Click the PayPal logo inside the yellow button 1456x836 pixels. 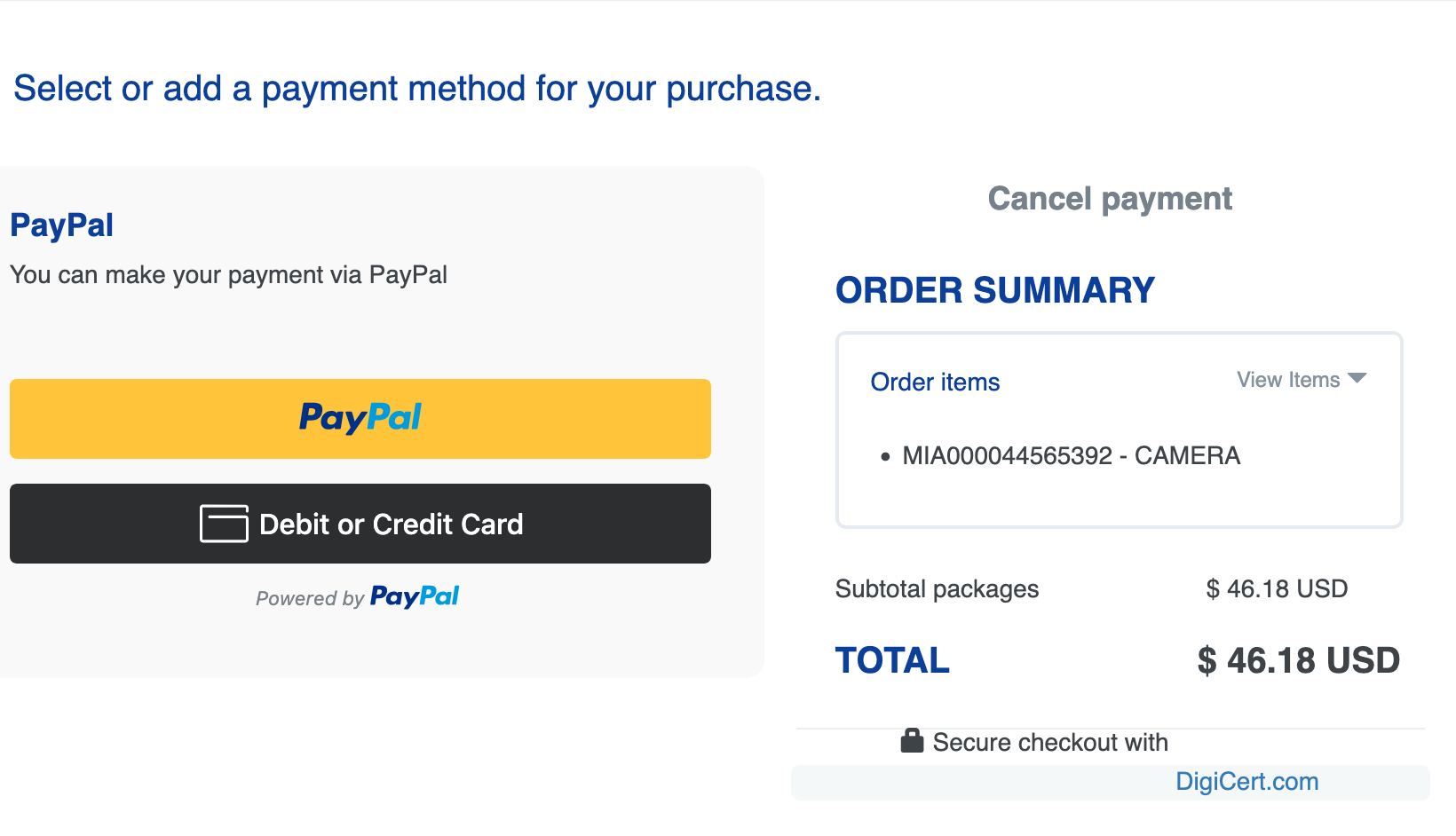(360, 418)
